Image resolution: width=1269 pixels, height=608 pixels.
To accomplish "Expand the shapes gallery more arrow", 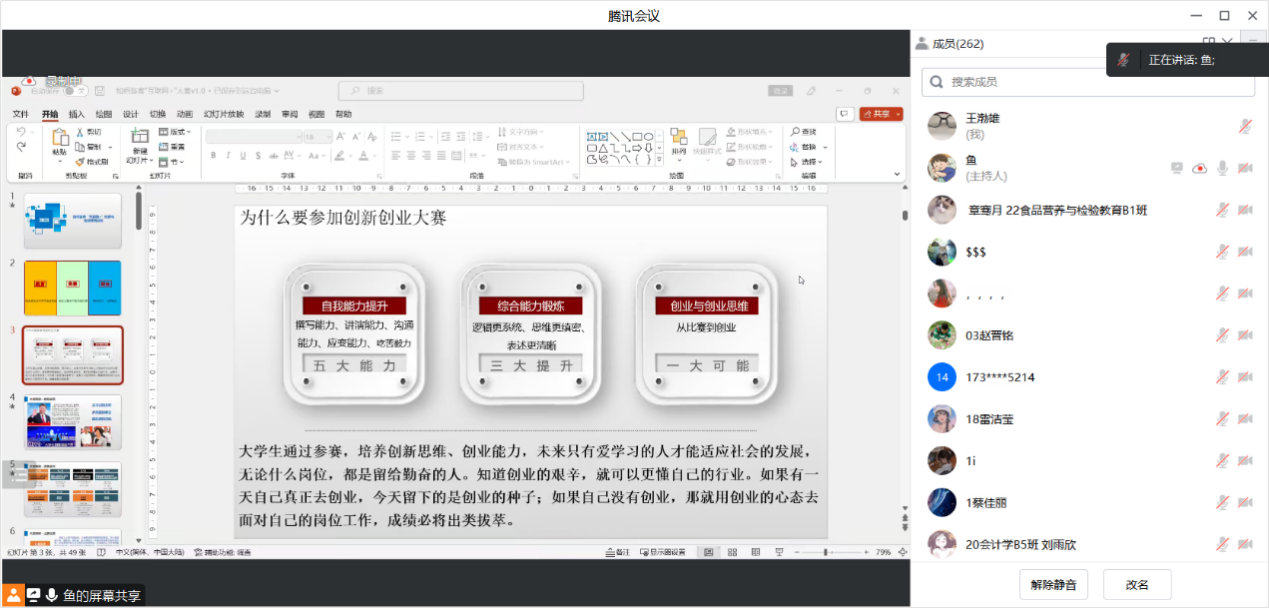I will pyautogui.click(x=661, y=159).
